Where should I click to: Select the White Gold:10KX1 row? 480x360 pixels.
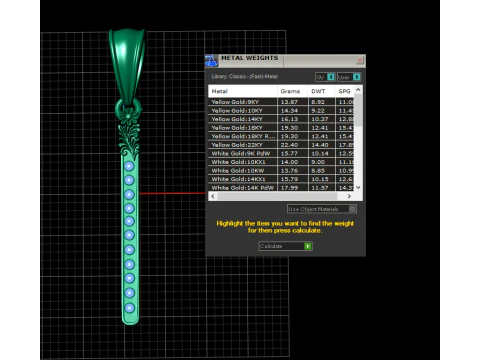pos(281,162)
